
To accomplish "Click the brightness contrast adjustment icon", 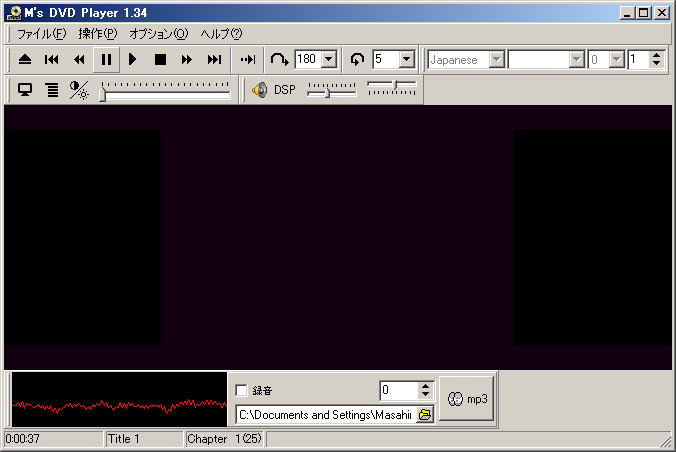I will point(79,90).
